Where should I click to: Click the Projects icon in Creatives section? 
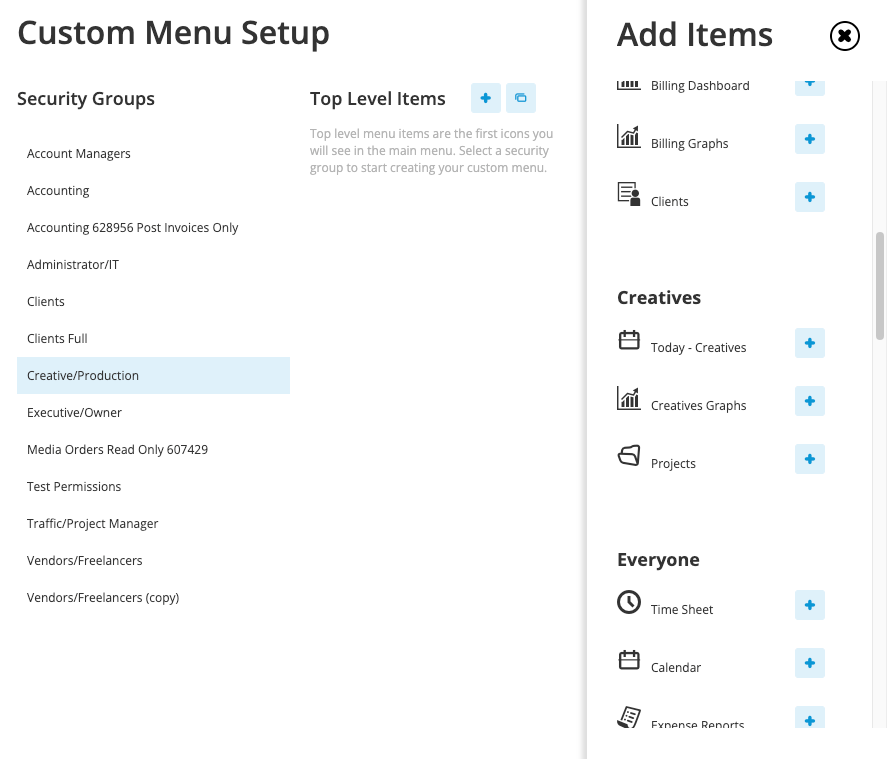628,455
